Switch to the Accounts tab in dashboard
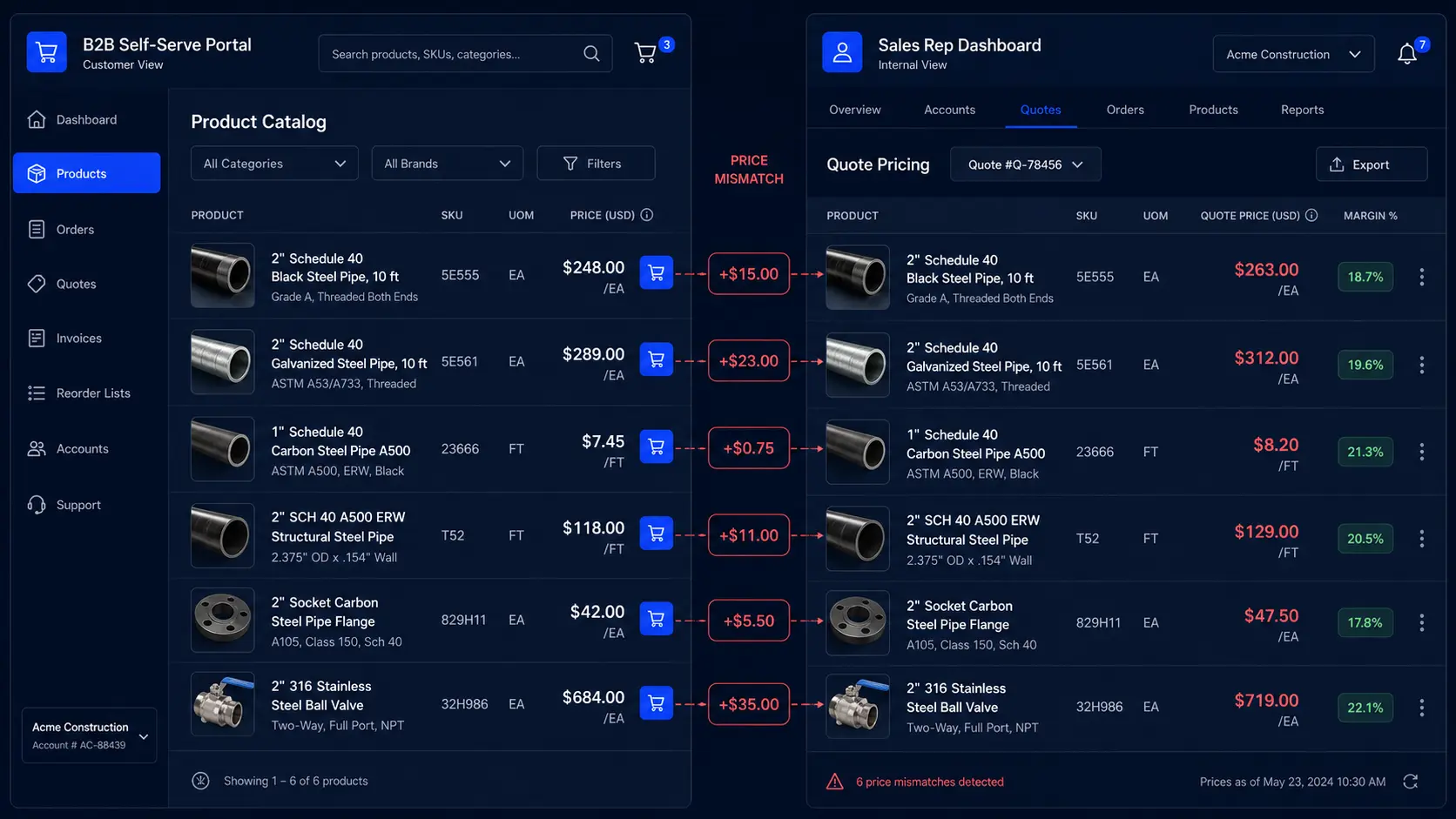1456x819 pixels. click(x=949, y=110)
